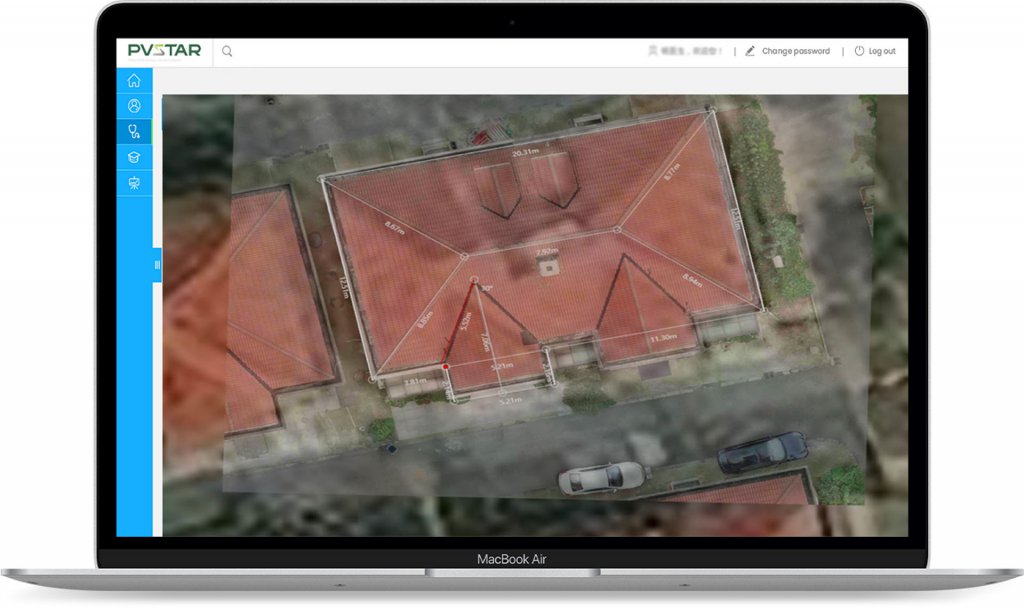Screen dimensions: 1024x609
Task: Click the user avatar icon in header
Action: tap(653, 50)
